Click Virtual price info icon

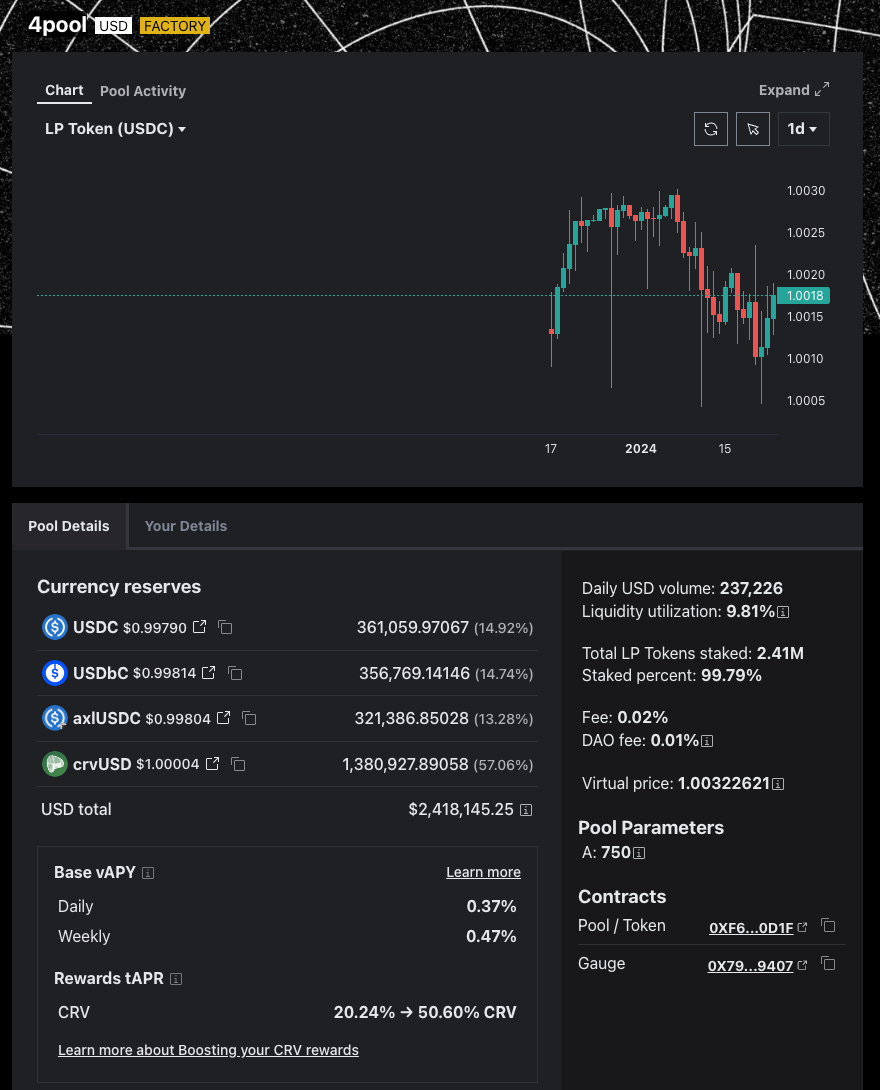[x=779, y=784]
